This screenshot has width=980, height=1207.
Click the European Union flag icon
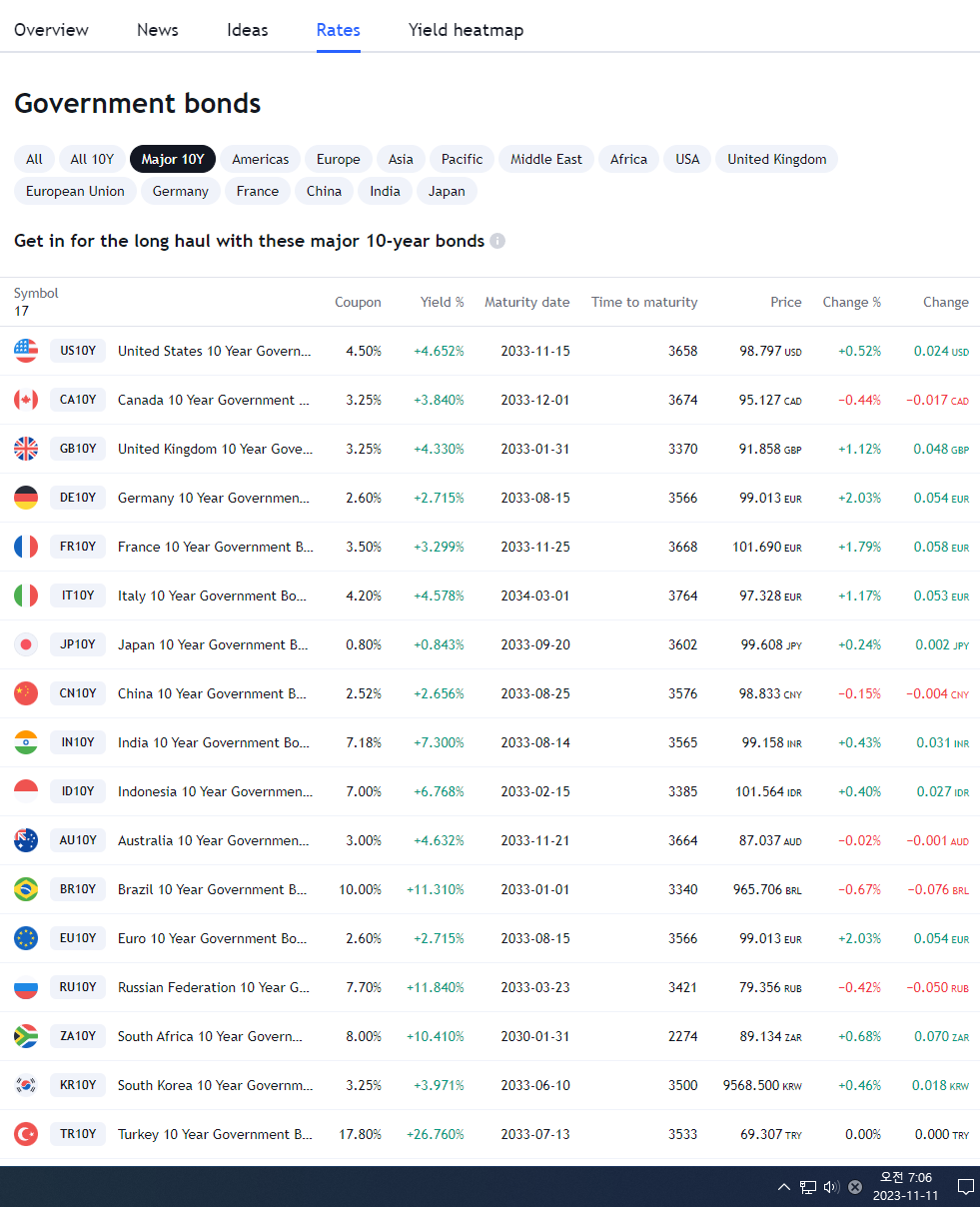26,938
